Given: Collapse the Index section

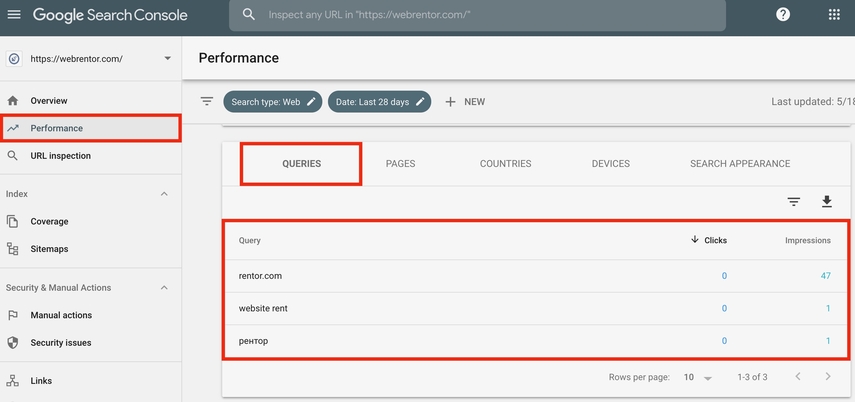Looking at the screenshot, I should tap(165, 194).
